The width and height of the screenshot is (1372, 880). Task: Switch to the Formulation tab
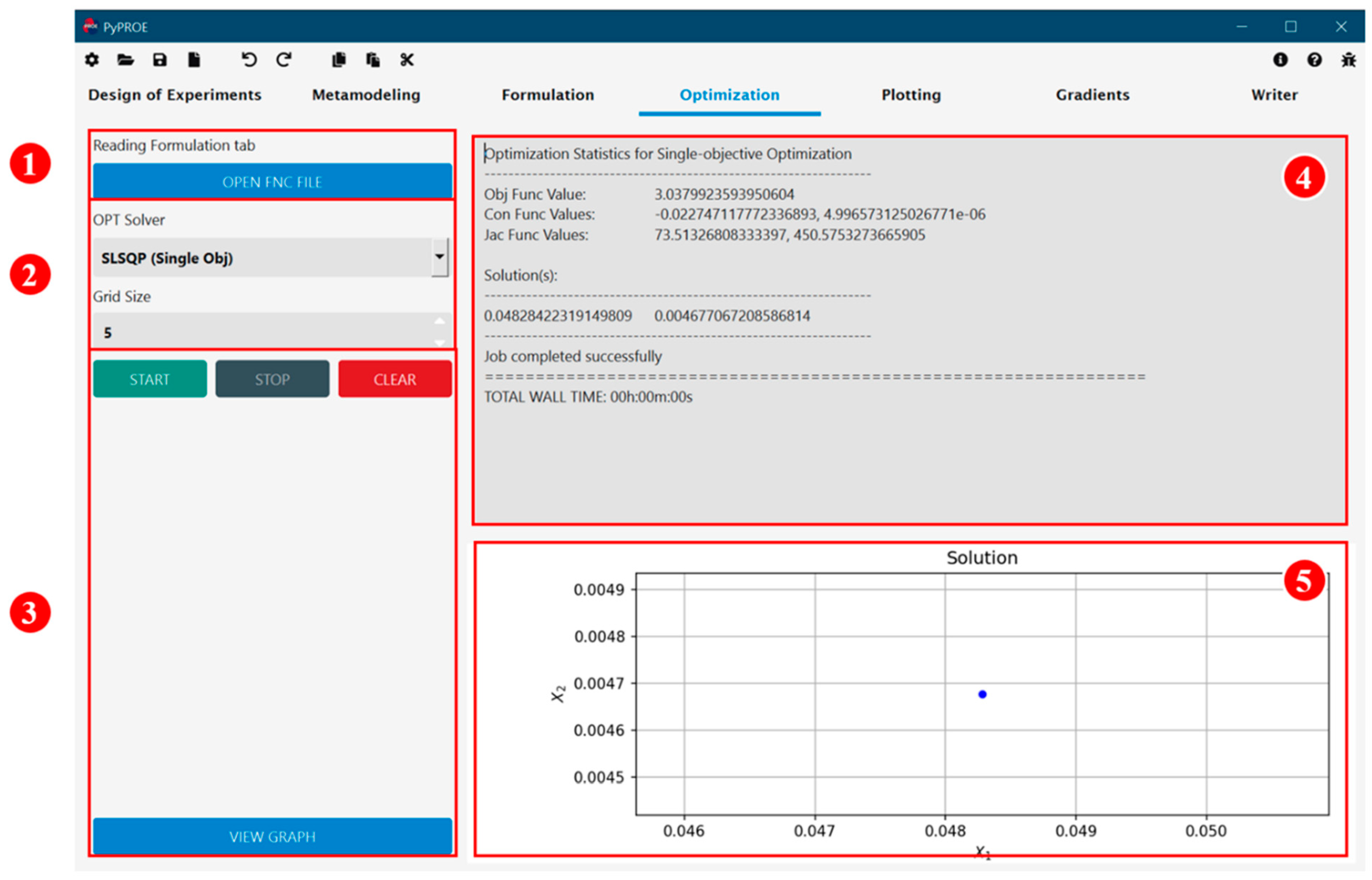(x=548, y=95)
